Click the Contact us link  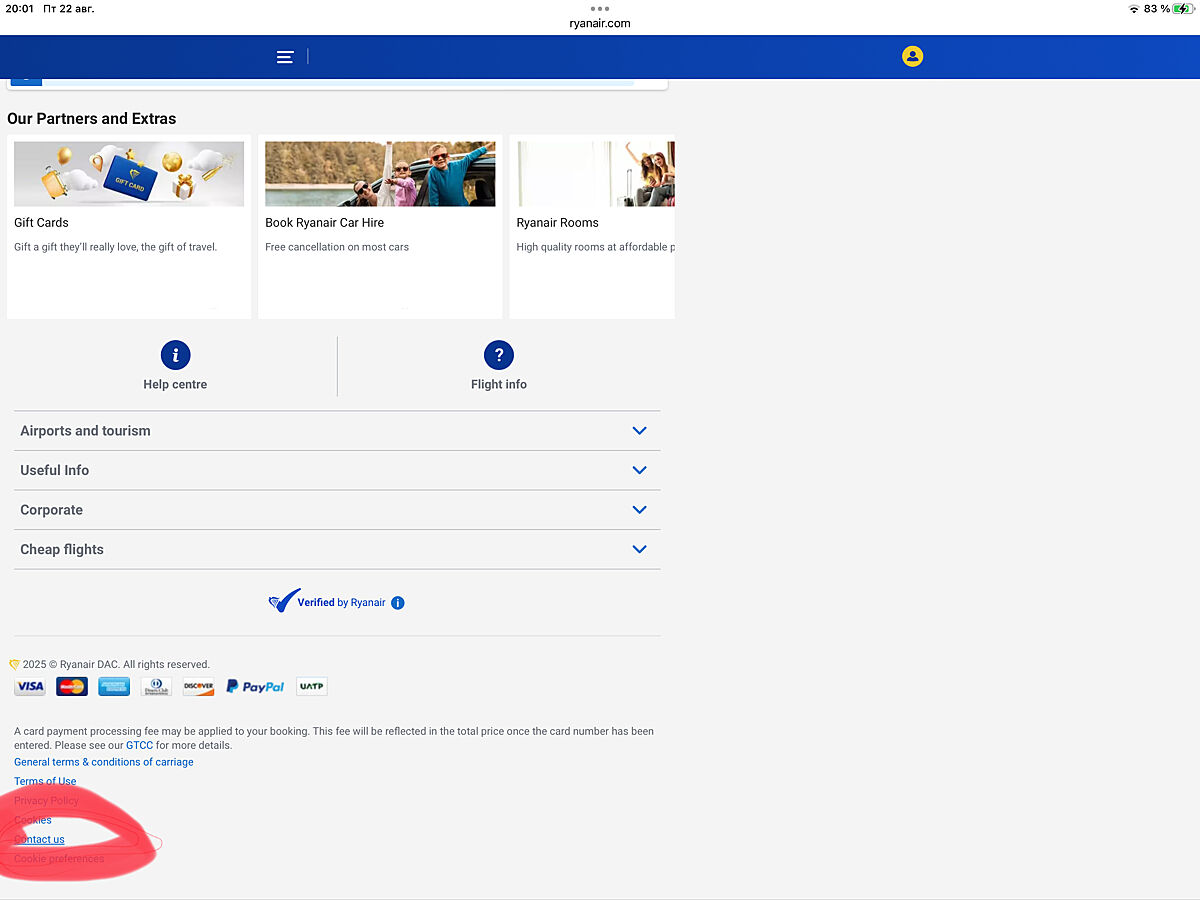pos(40,840)
